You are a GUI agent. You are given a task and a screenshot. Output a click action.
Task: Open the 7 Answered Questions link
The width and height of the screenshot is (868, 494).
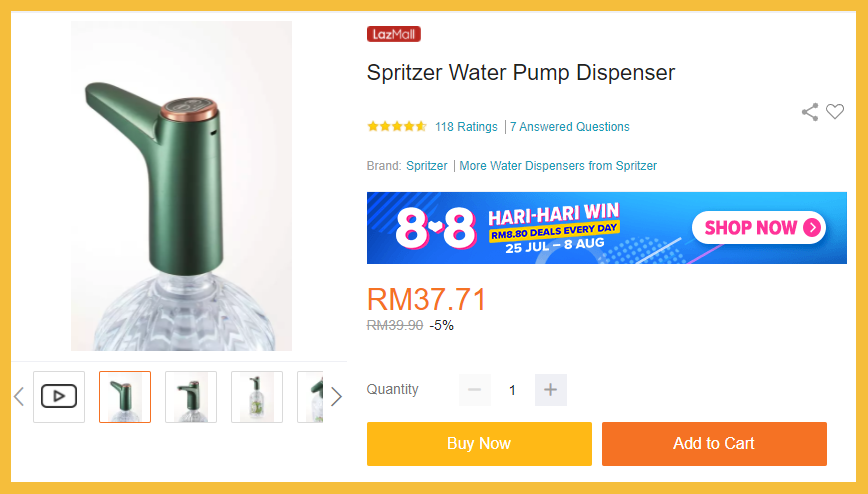coord(570,127)
